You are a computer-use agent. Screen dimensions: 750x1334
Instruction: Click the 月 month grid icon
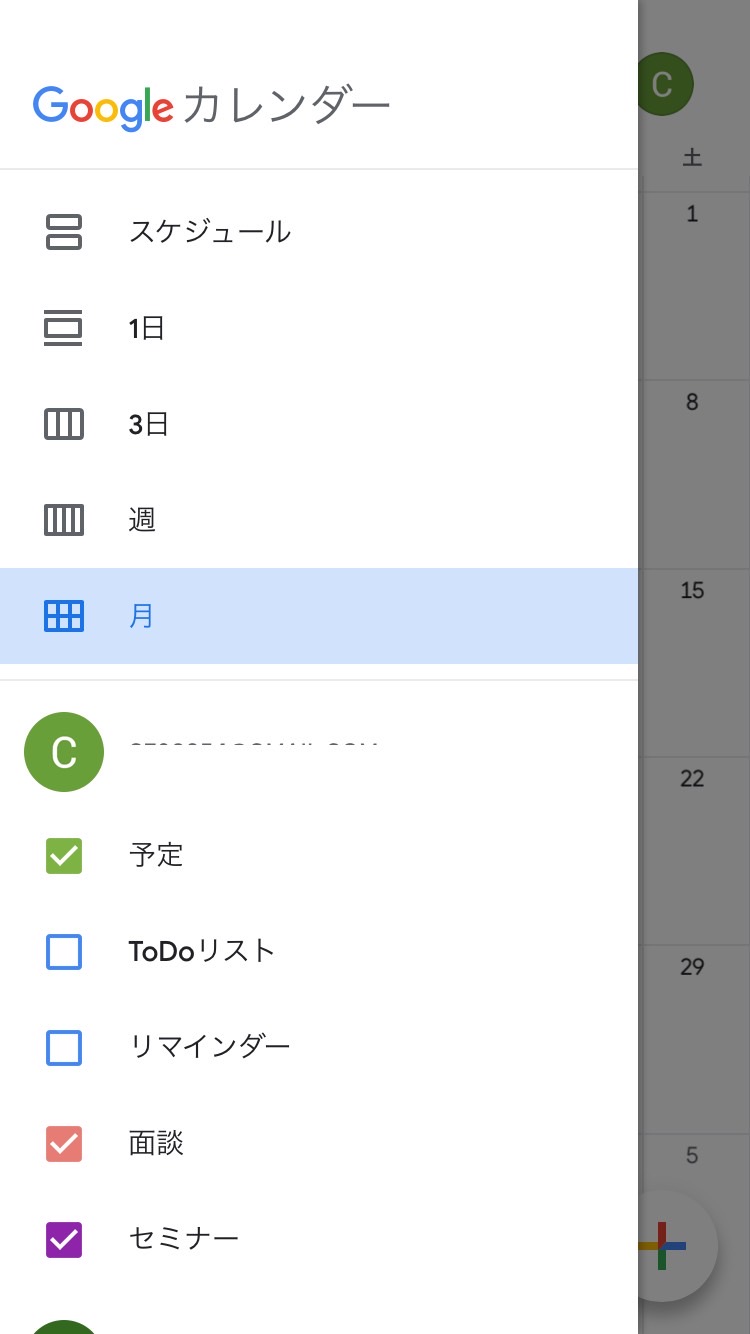pyautogui.click(x=64, y=616)
